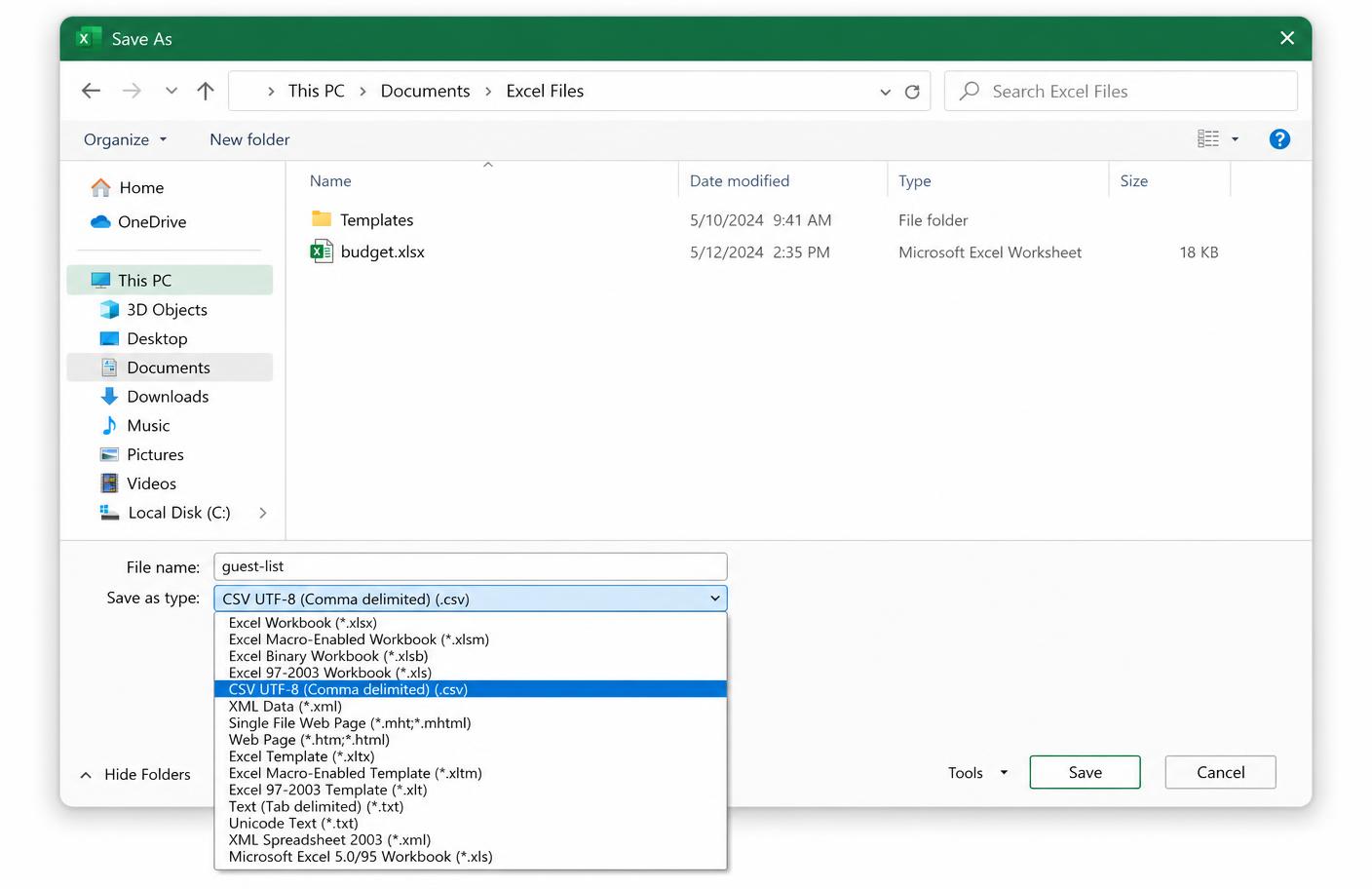Open Music in the sidebar
1372x889 pixels.
(x=148, y=425)
